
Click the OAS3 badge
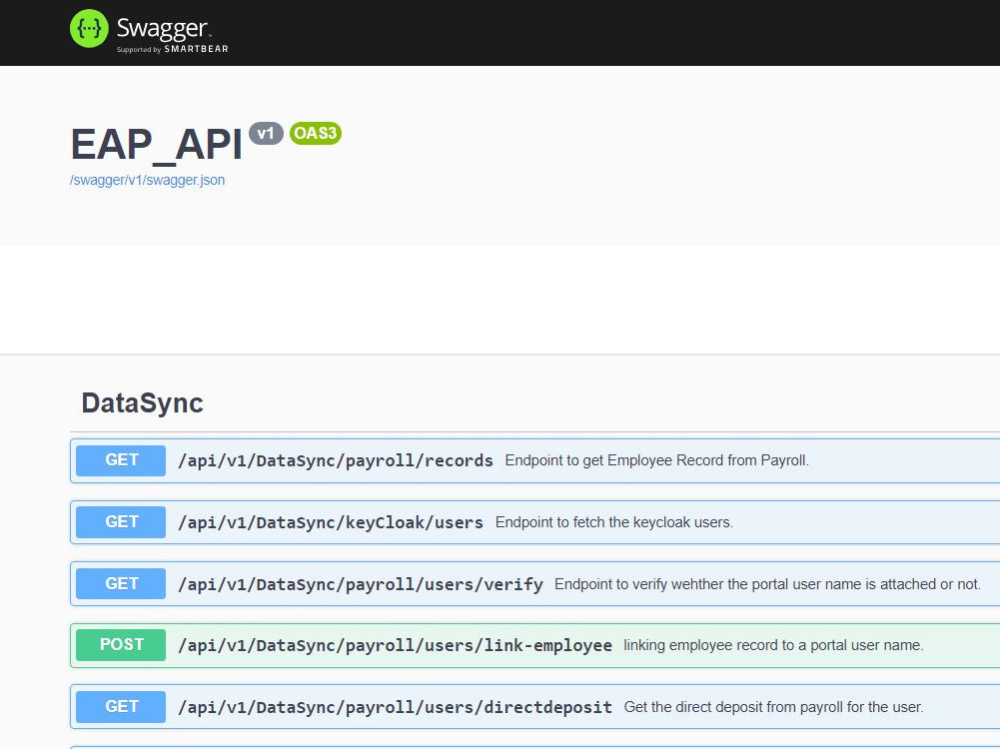pos(316,133)
